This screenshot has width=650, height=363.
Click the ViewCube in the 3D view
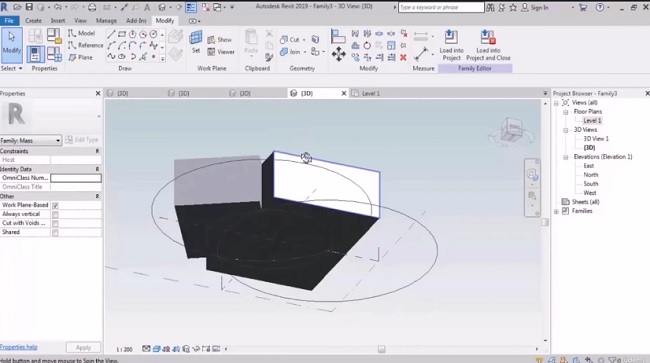click(x=511, y=131)
